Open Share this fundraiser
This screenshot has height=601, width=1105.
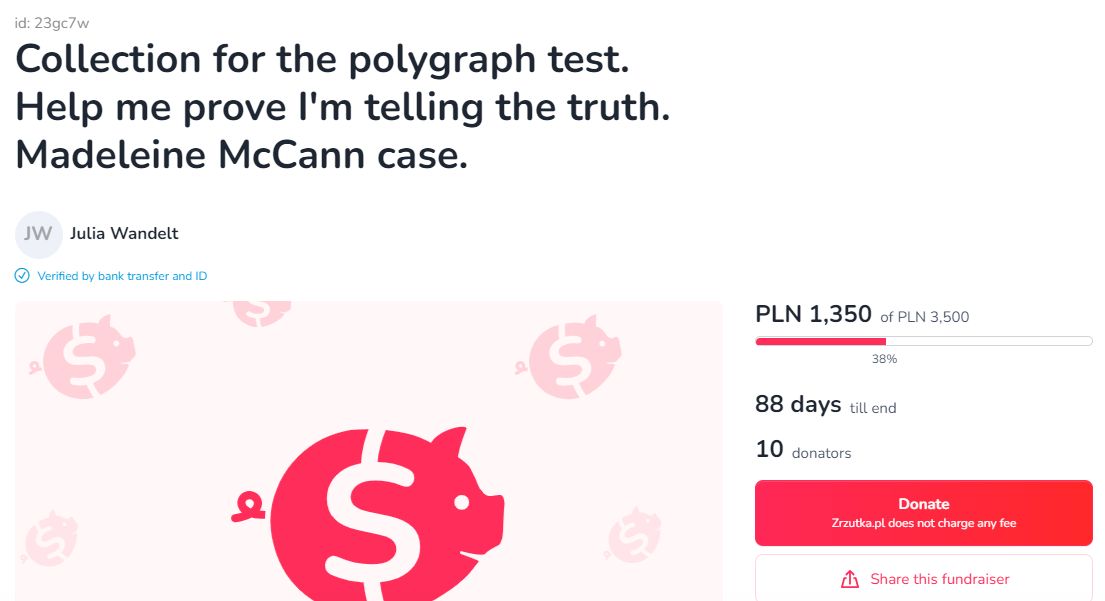coord(923,579)
